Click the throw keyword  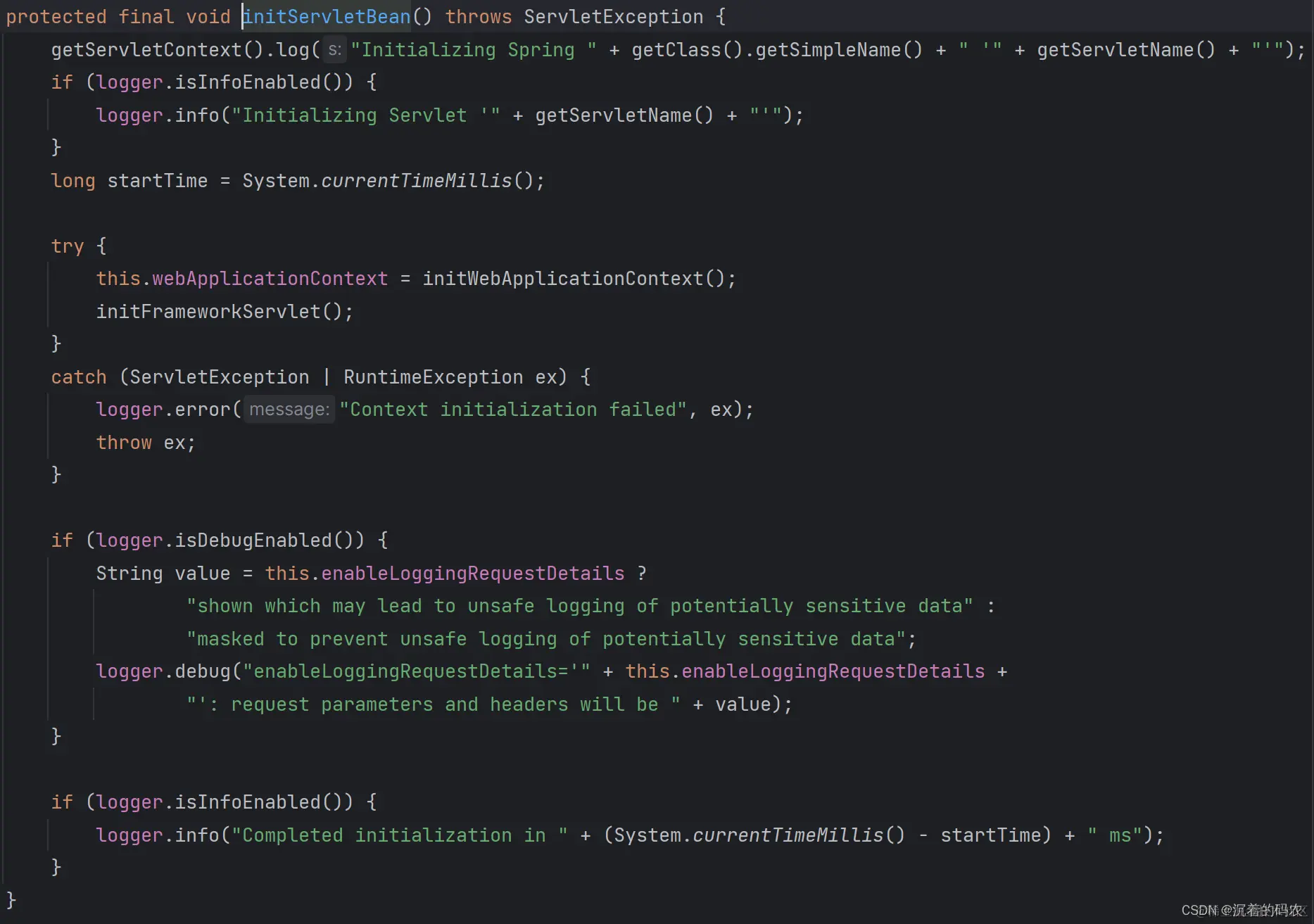(124, 443)
